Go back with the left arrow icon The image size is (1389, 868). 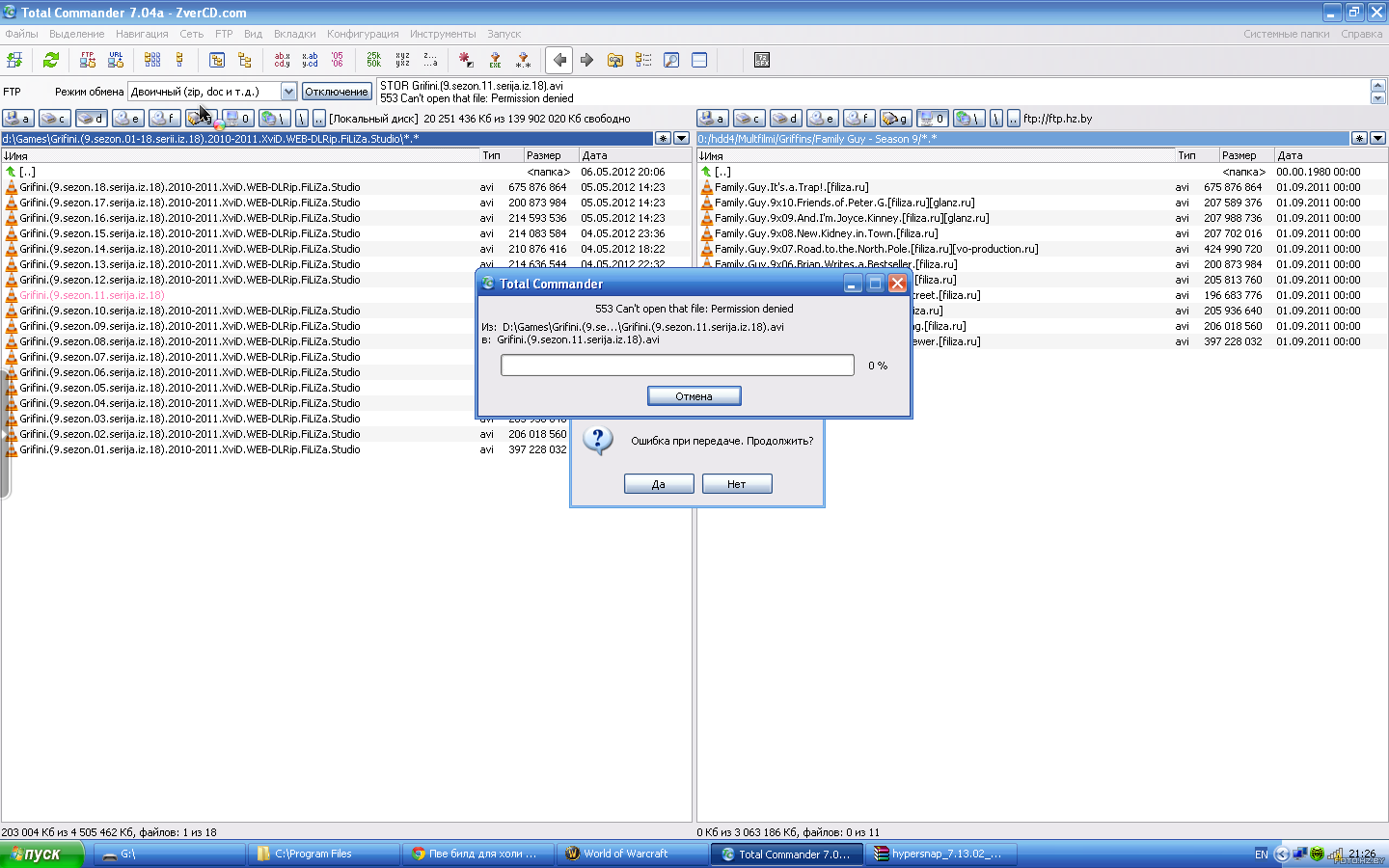pos(559,60)
